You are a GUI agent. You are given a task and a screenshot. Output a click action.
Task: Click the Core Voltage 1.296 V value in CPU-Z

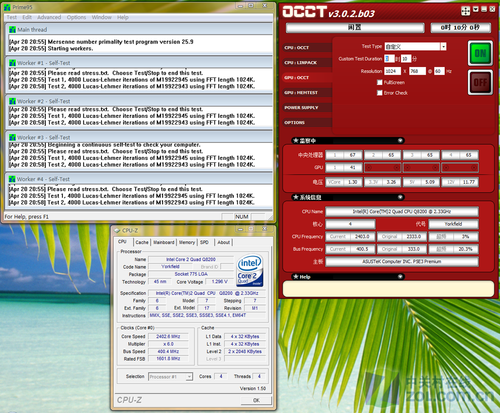[219, 282]
